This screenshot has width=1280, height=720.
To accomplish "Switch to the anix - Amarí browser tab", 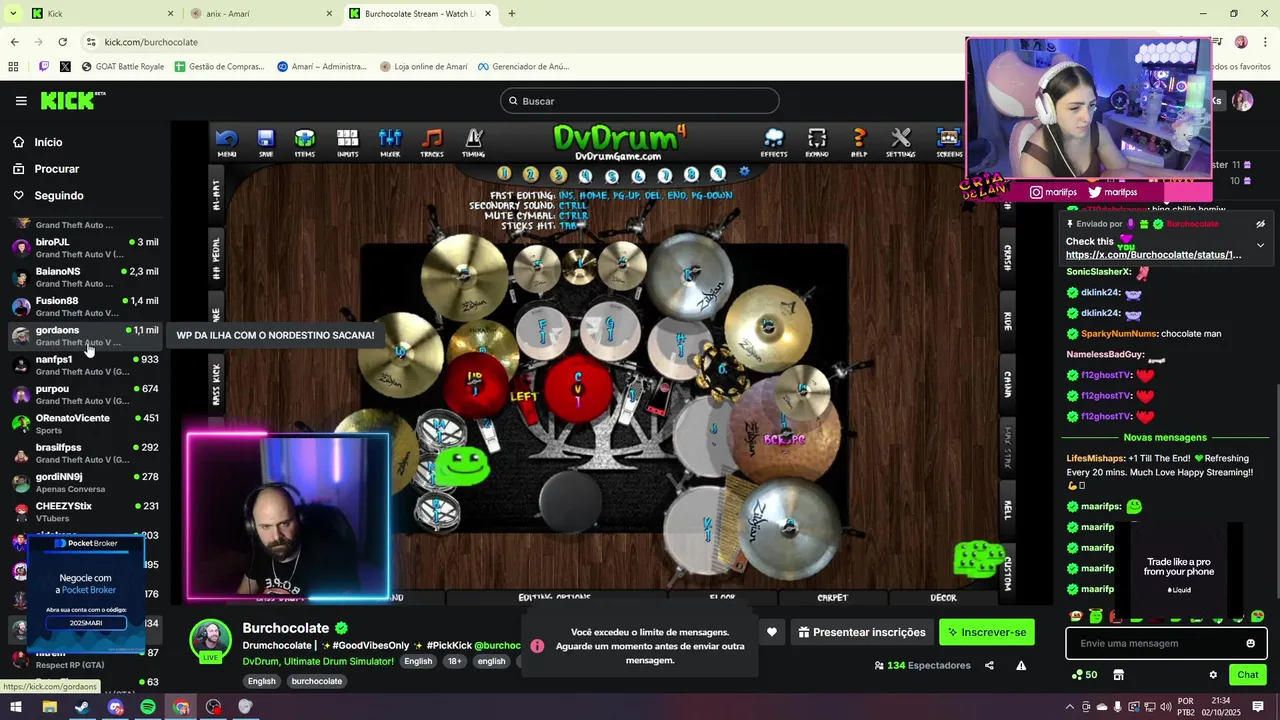I will coord(260,14).
